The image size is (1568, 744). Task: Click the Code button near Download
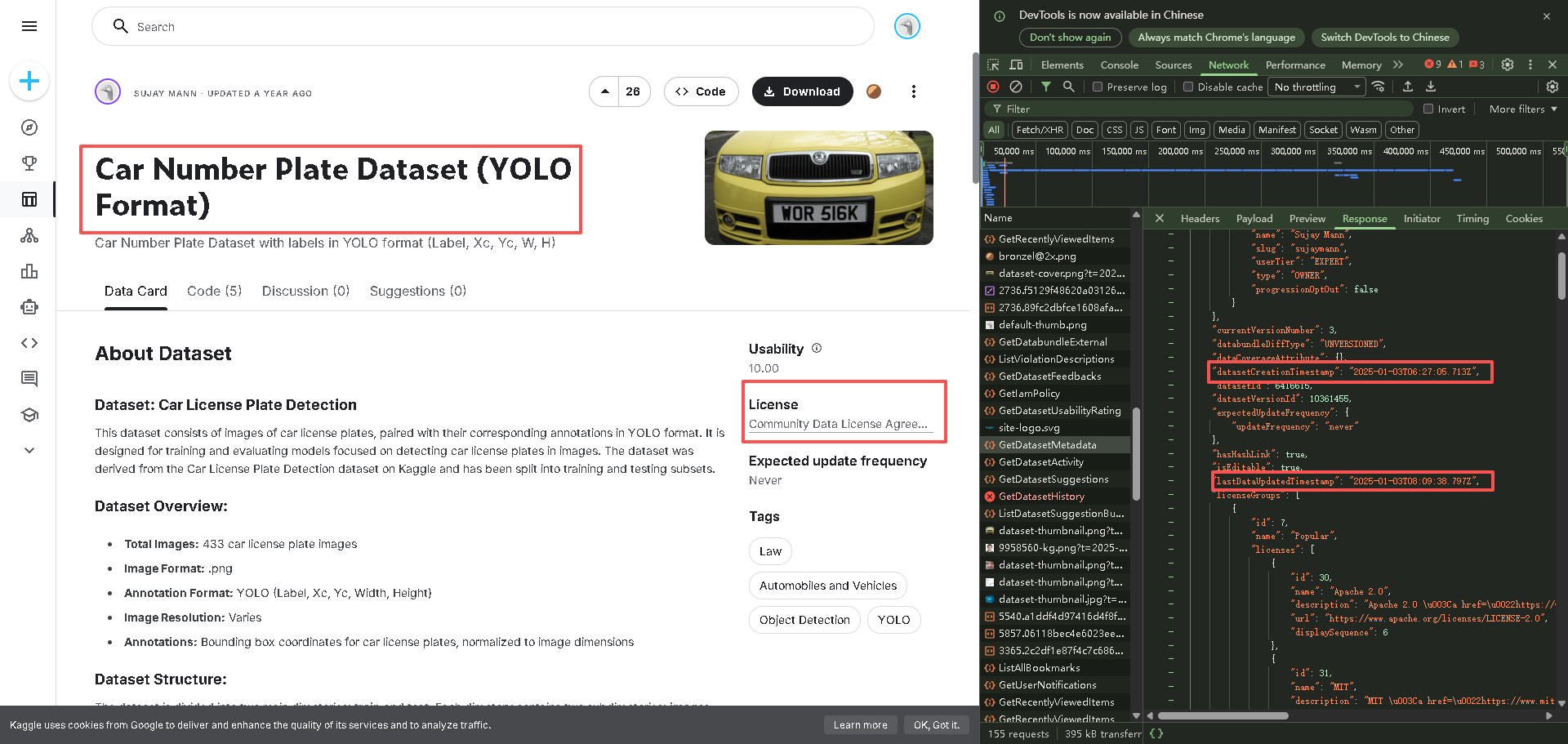click(x=701, y=91)
